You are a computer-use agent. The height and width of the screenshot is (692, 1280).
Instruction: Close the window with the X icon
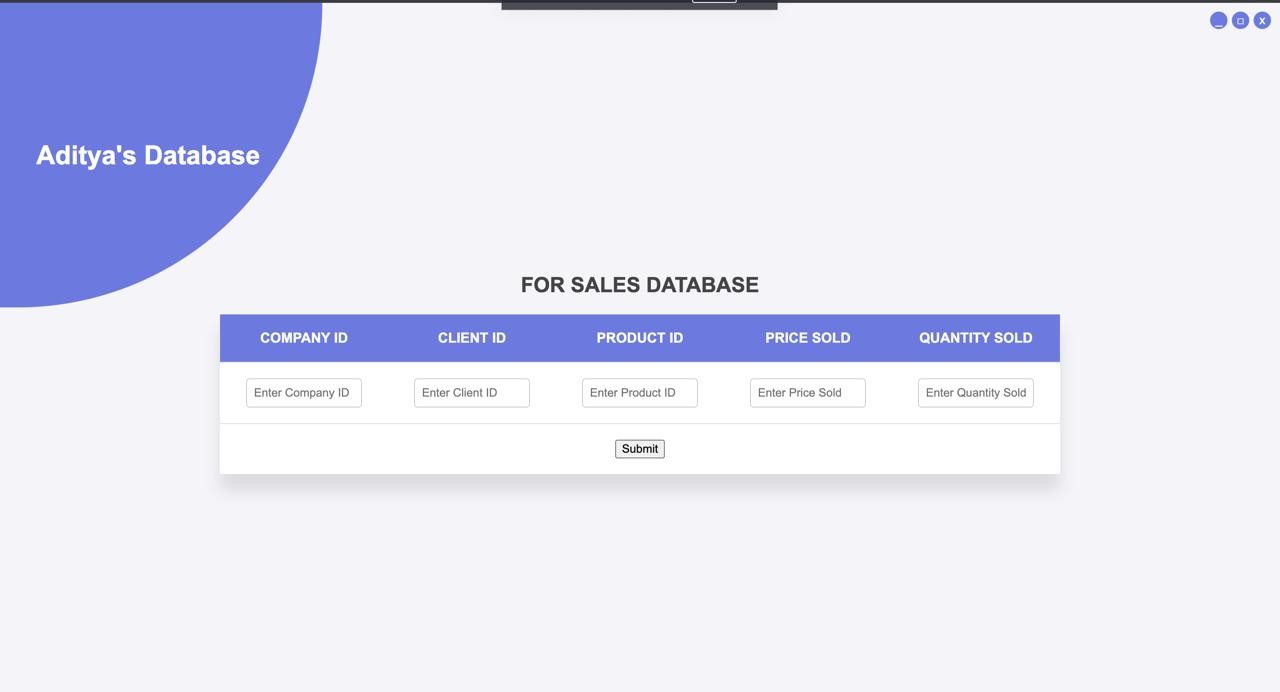tap(1262, 20)
